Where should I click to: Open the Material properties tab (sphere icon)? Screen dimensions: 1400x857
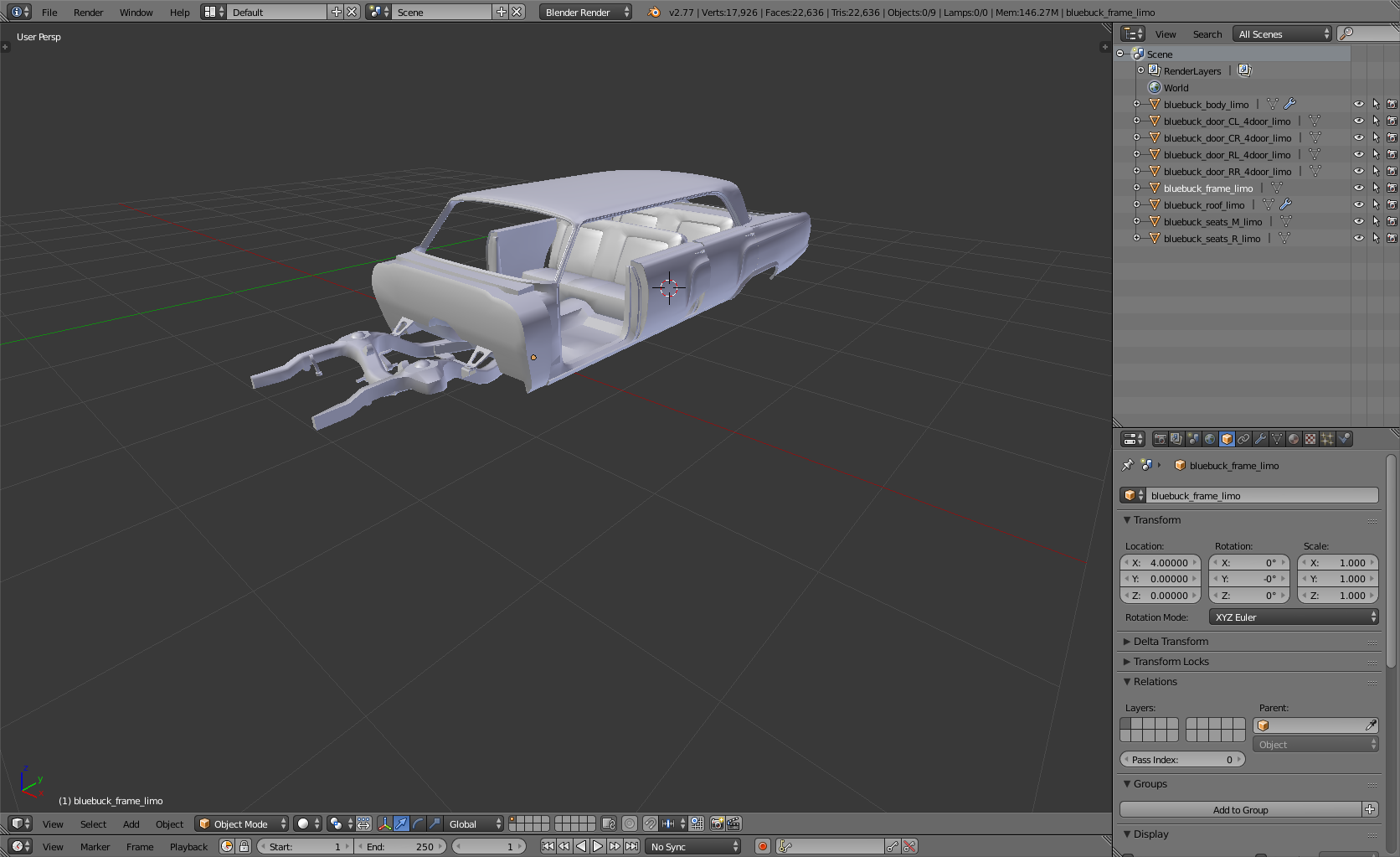(x=1294, y=439)
